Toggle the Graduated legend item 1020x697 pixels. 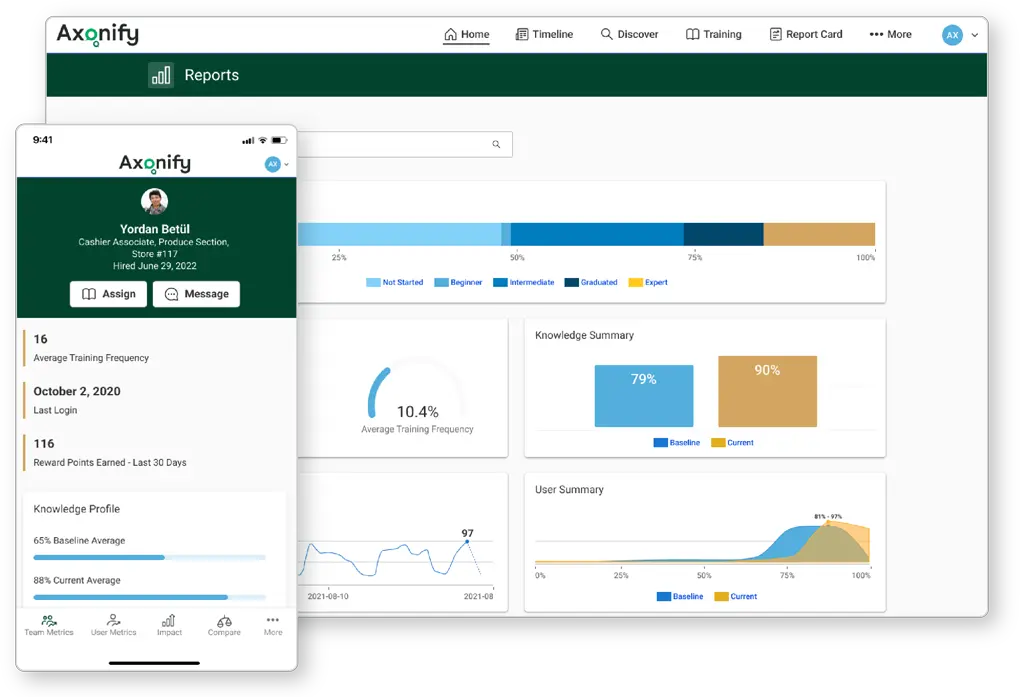[x=591, y=282]
